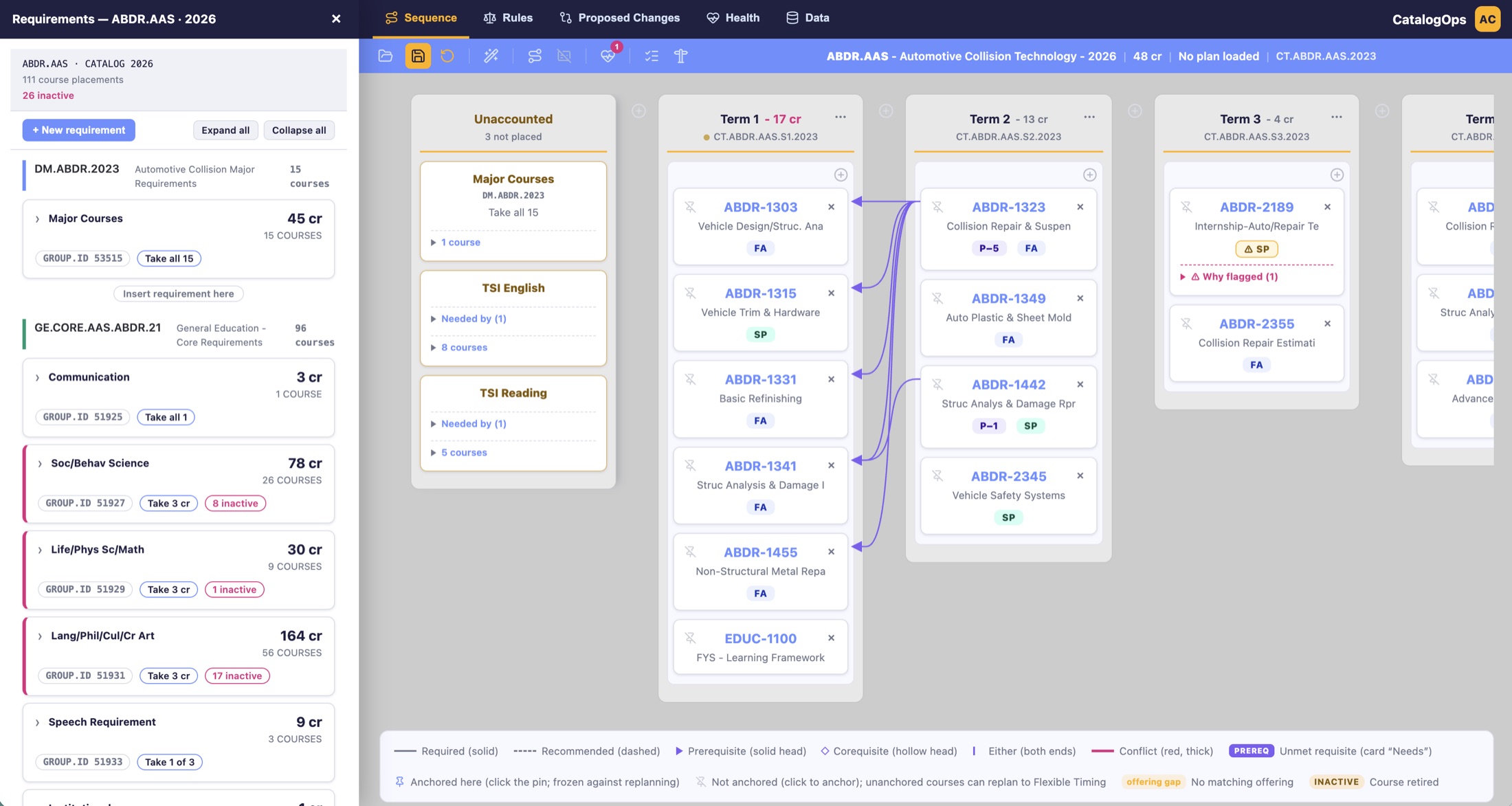Anchor ABDR-1303 with its pin icon

tap(690, 207)
